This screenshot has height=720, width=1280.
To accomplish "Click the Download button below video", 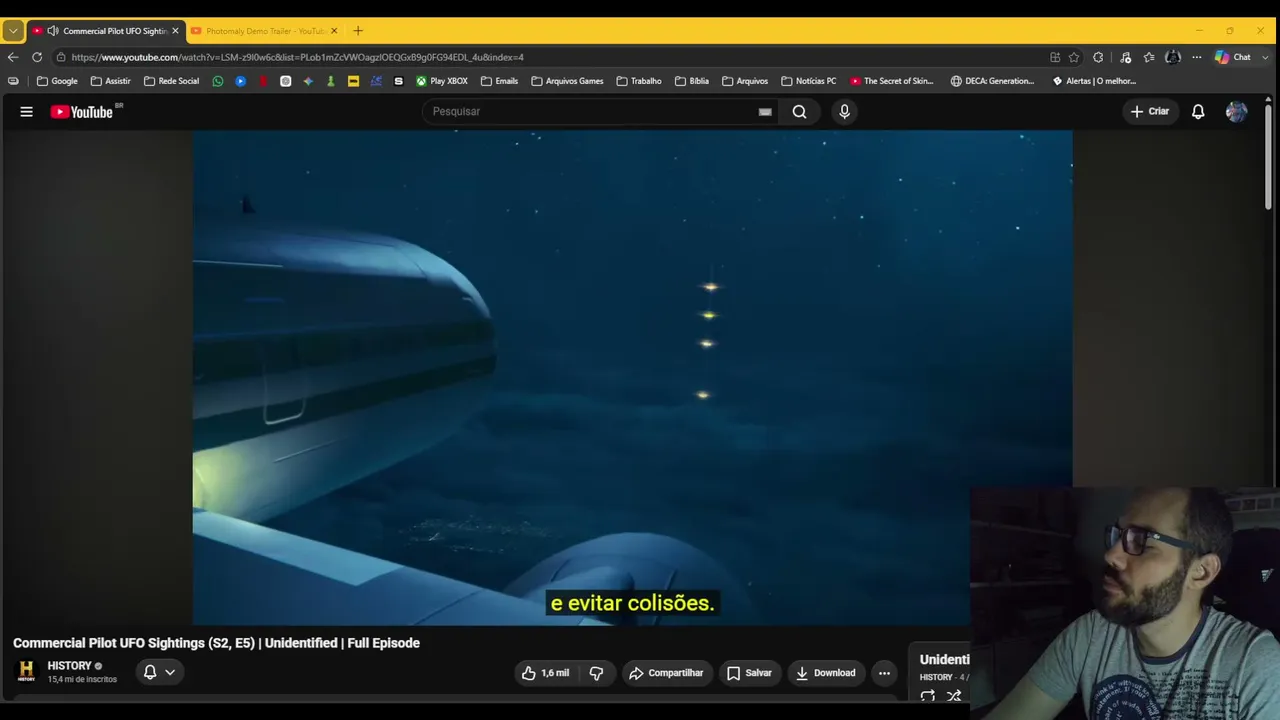I will tap(826, 673).
